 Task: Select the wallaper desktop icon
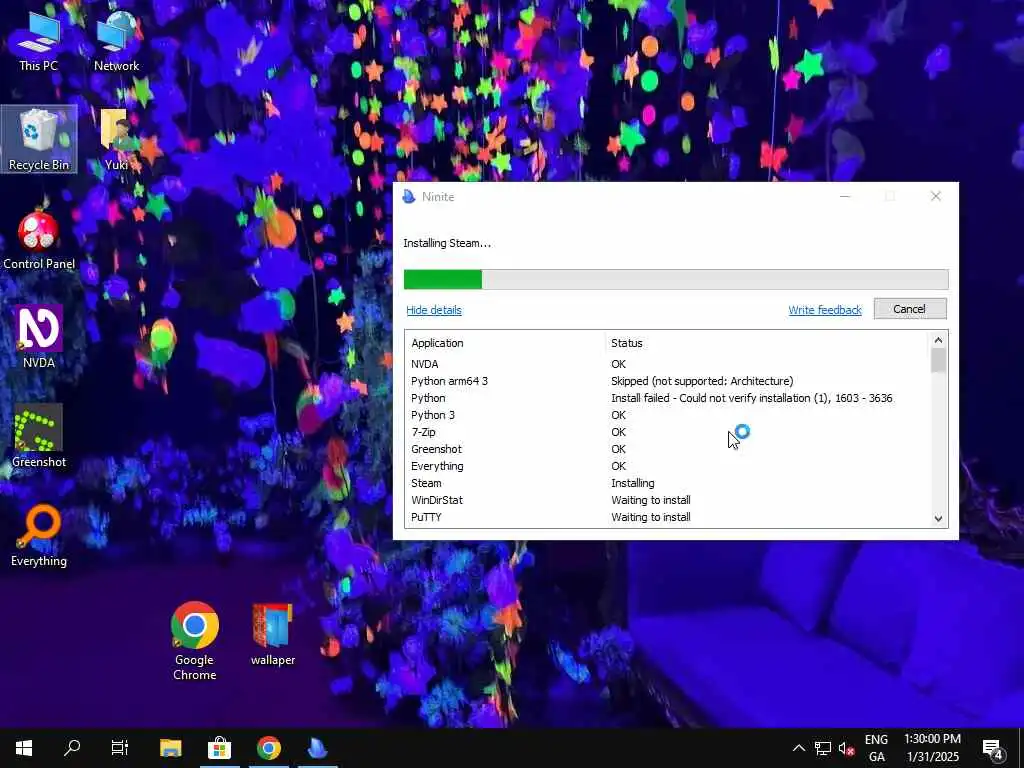pos(272,634)
